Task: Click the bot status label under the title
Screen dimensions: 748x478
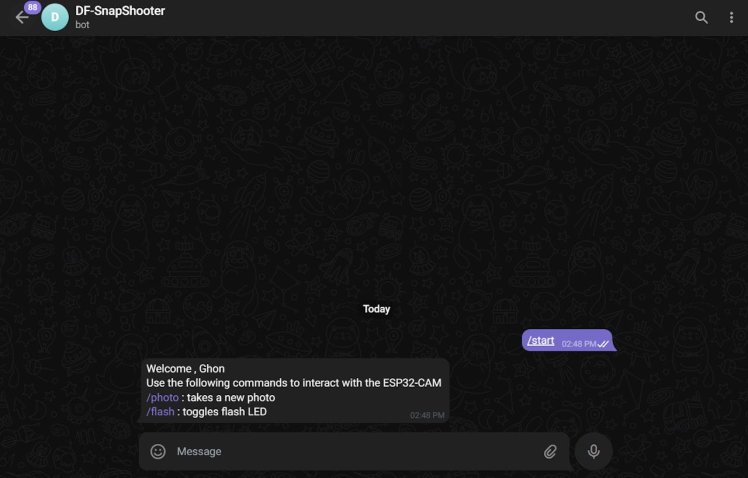Action: tap(82, 25)
